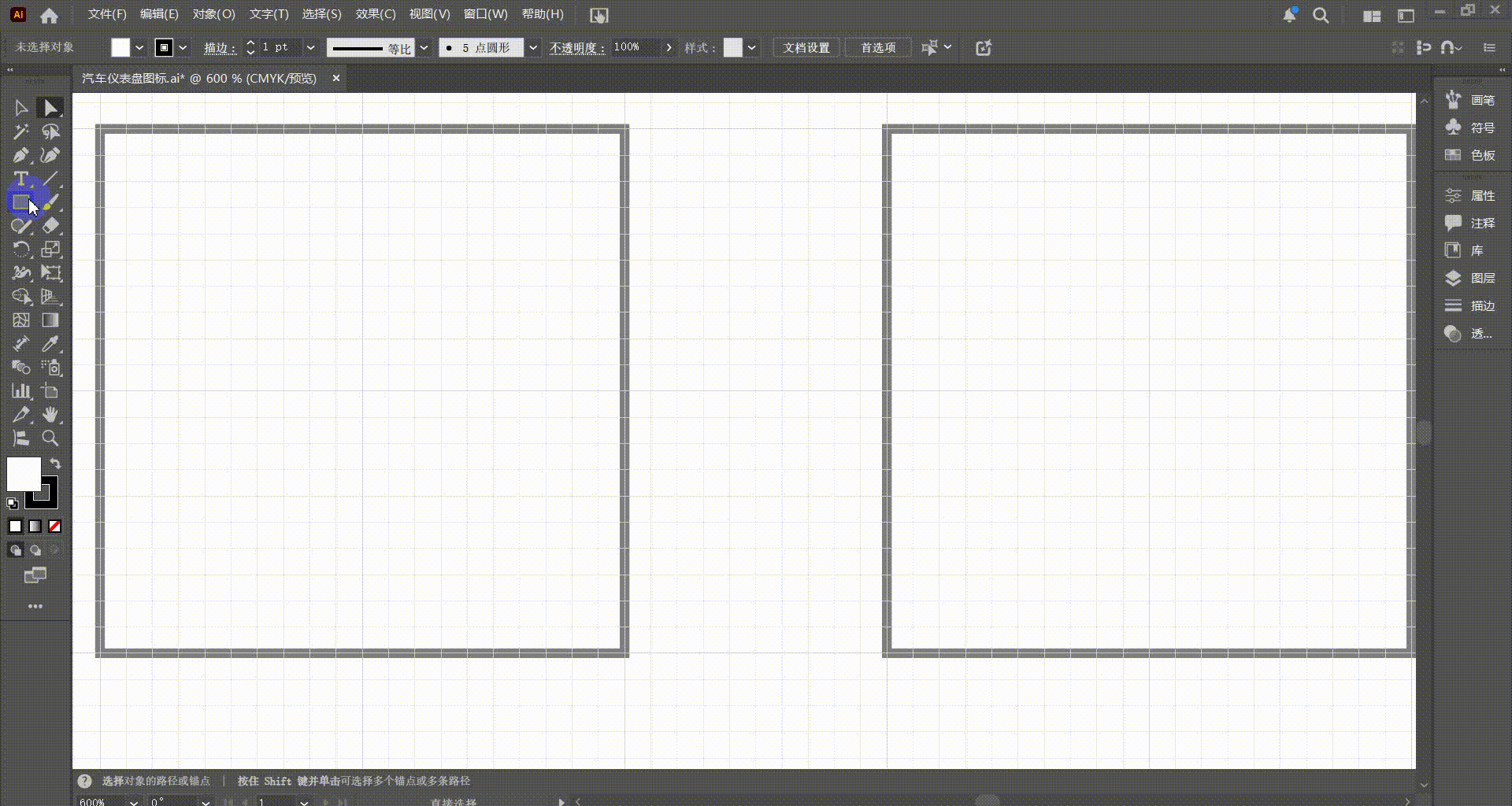Viewport: 1512px width, 806px height.
Task: Select the Magic Wand tool
Action: [x=21, y=131]
